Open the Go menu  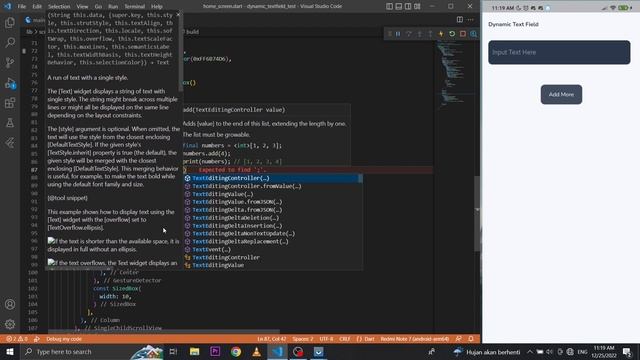(98, 7)
